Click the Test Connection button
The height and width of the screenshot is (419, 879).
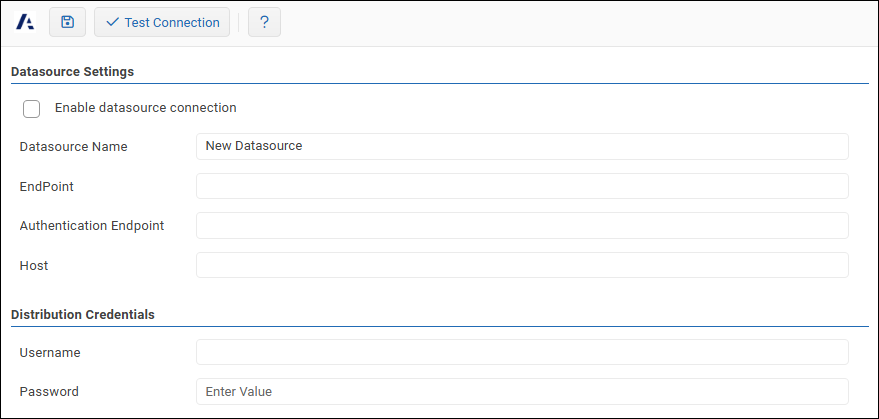pos(162,22)
